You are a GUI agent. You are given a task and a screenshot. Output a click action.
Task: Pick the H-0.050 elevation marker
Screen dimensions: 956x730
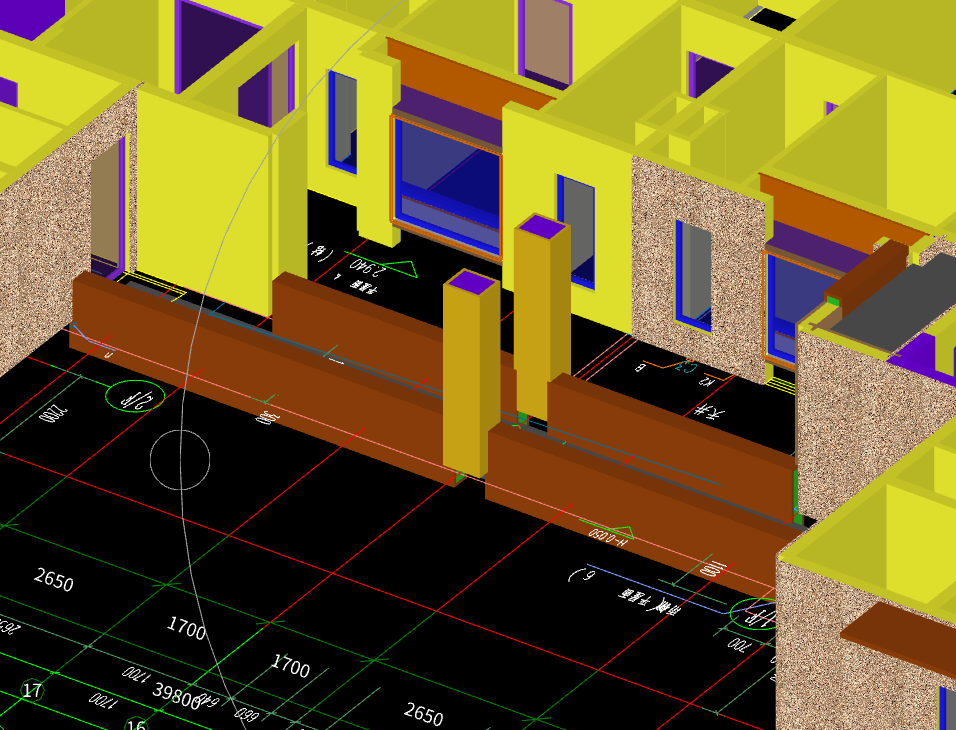click(x=610, y=533)
